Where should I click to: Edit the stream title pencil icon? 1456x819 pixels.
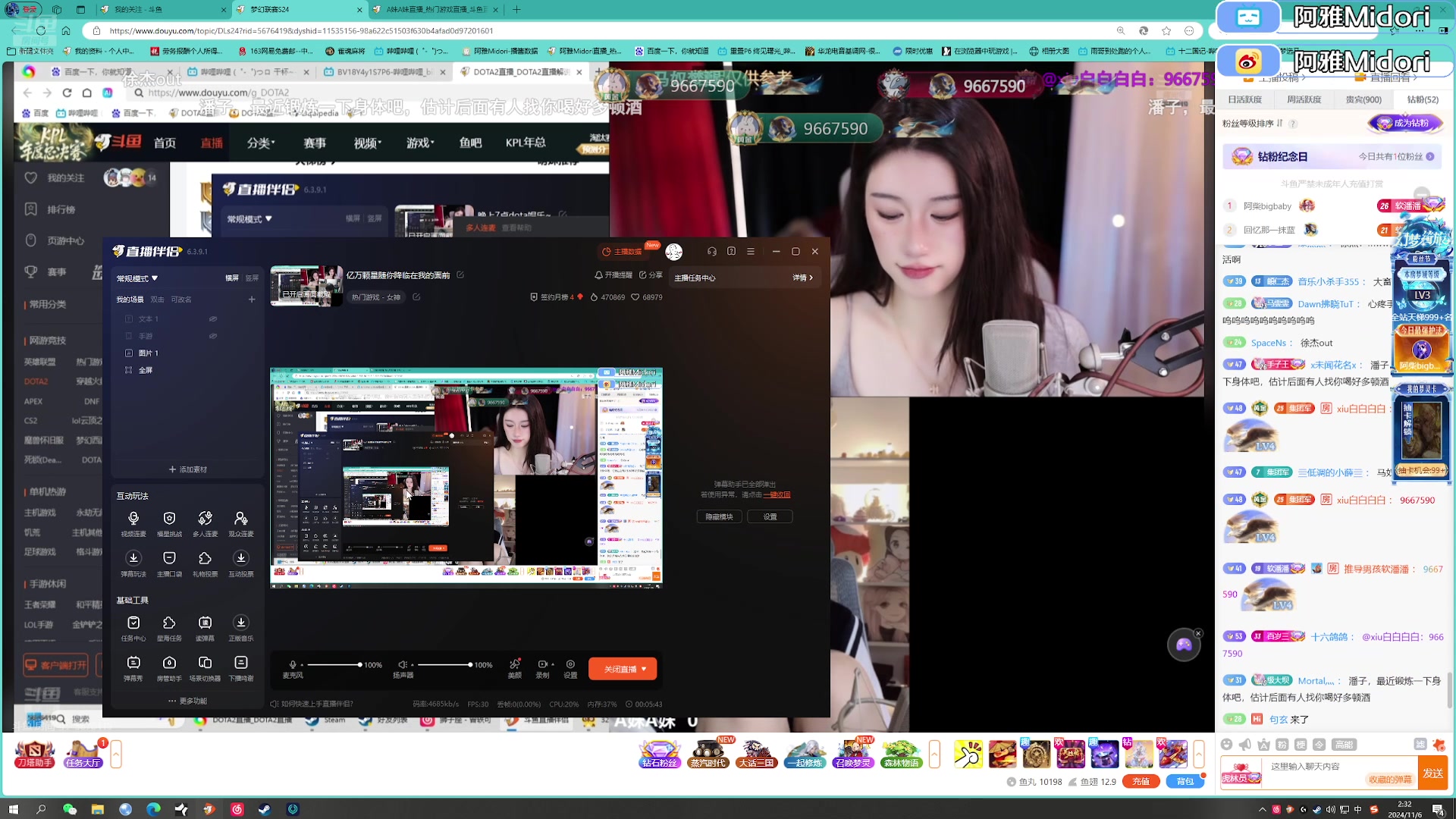(x=460, y=275)
